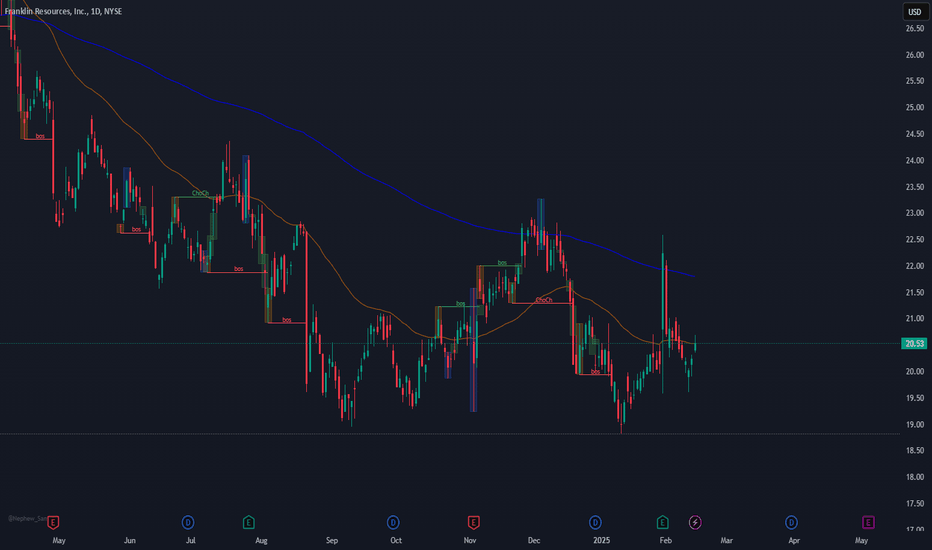932x550 pixels.
Task: Click the dividend marker above Jul
Action: [x=188, y=523]
